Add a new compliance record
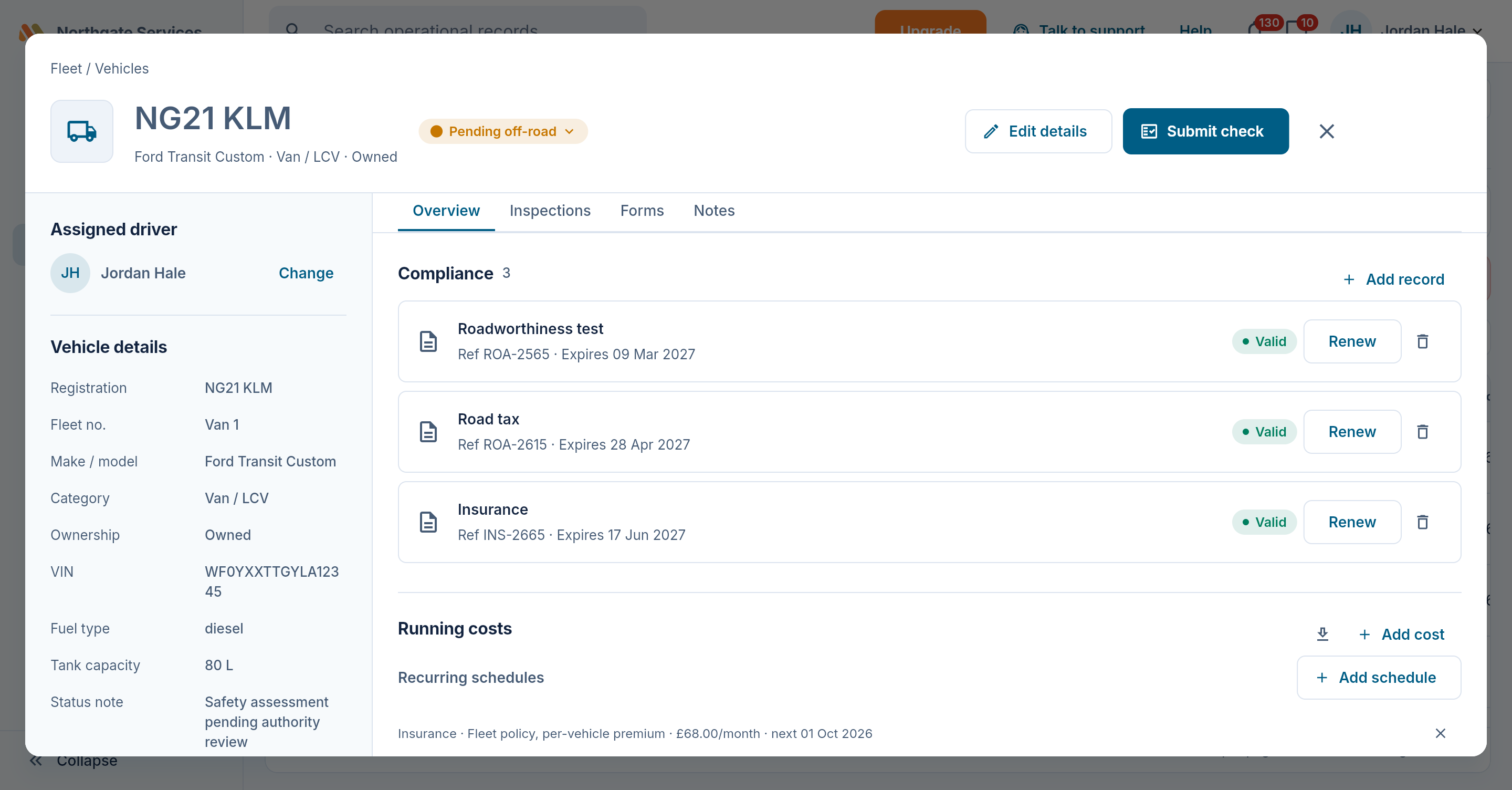The width and height of the screenshot is (1512, 790). [x=1393, y=279]
